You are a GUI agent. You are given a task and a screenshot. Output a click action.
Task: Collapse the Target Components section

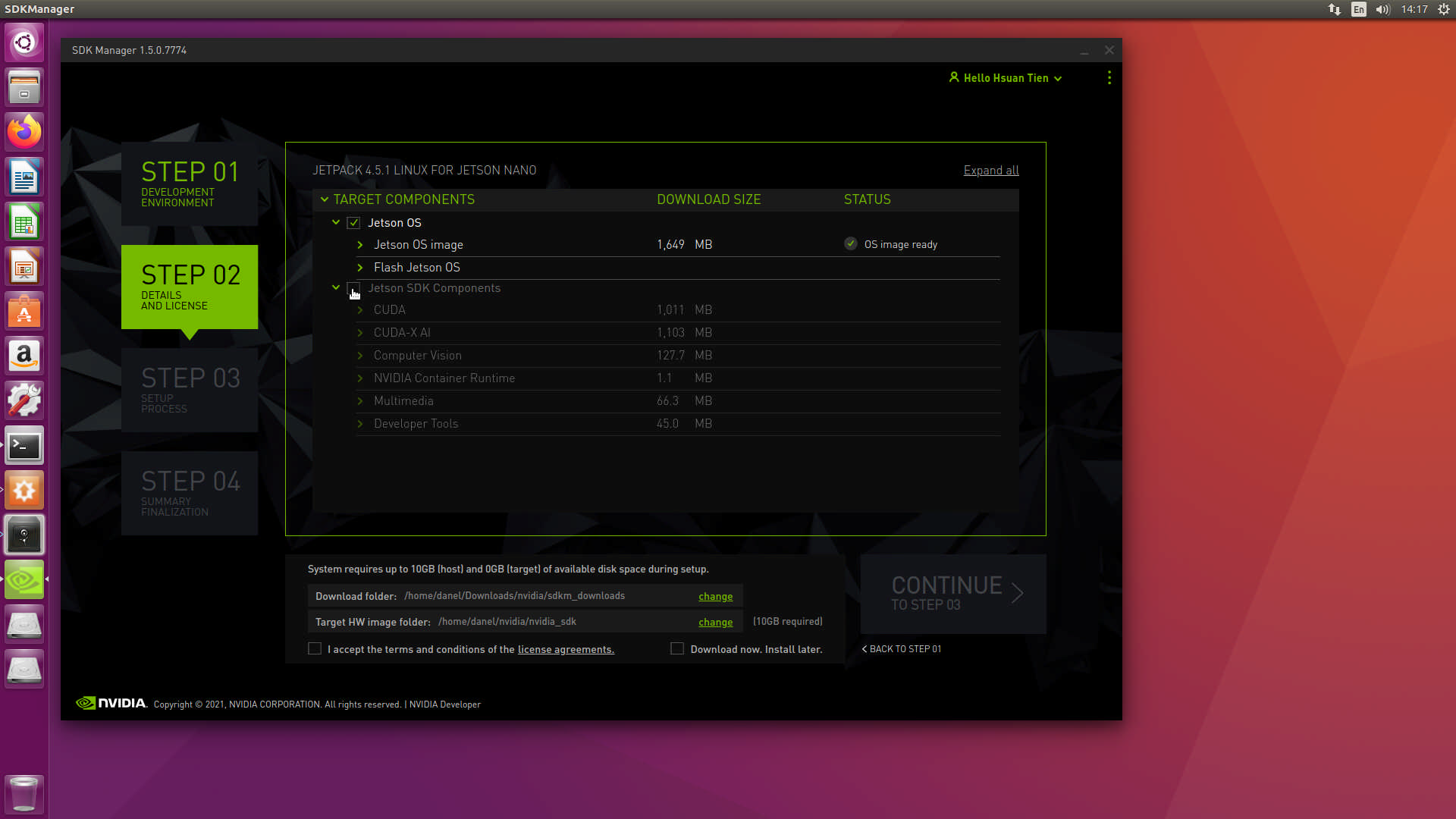click(x=325, y=199)
